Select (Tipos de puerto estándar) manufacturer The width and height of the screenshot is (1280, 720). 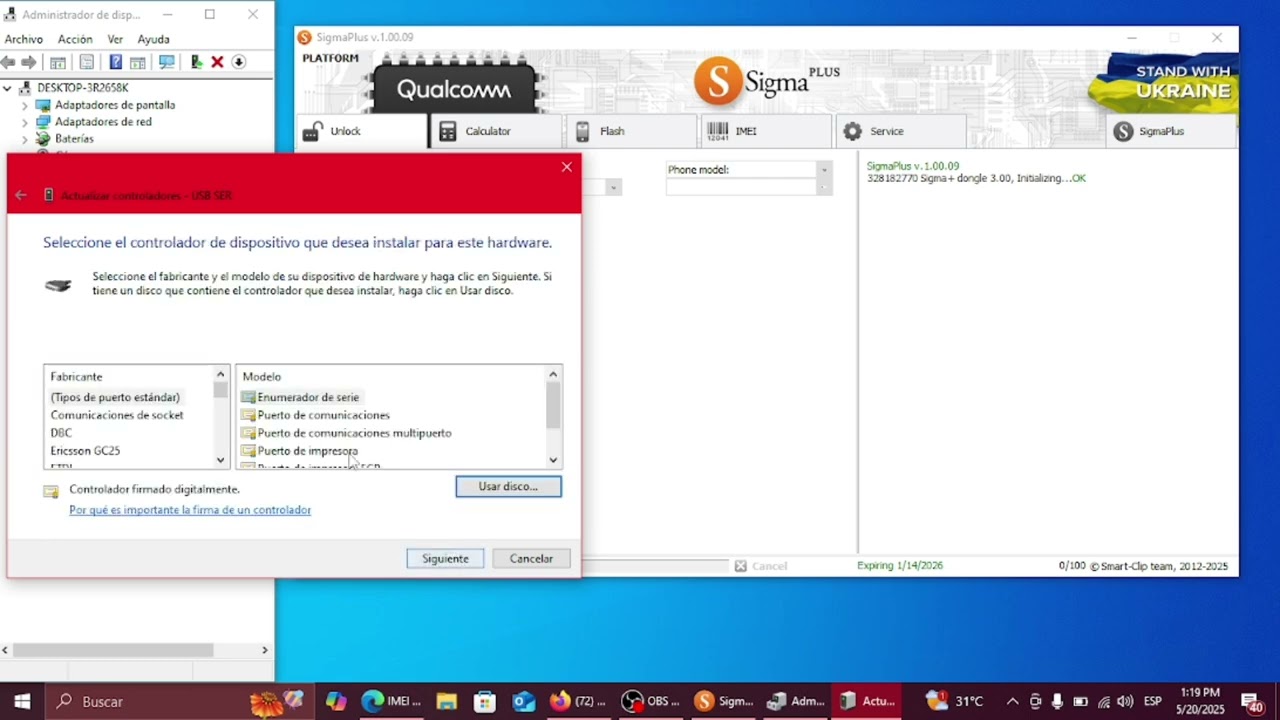pos(115,397)
